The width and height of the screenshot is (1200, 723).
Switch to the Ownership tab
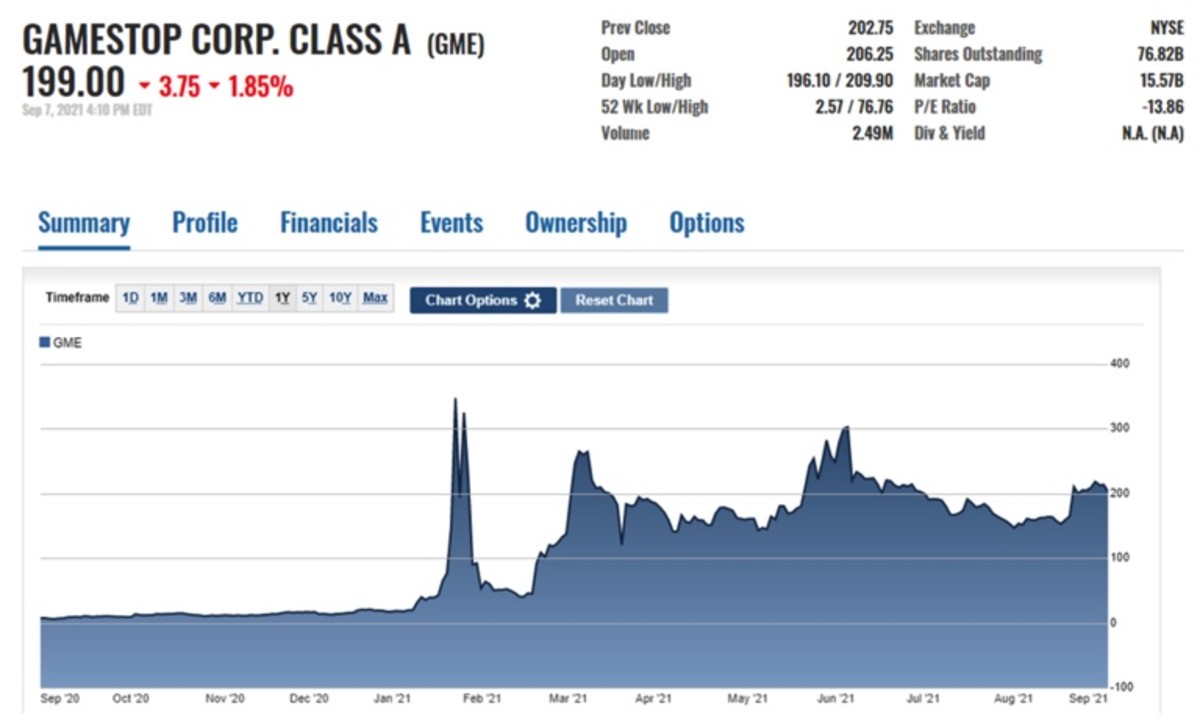[576, 222]
